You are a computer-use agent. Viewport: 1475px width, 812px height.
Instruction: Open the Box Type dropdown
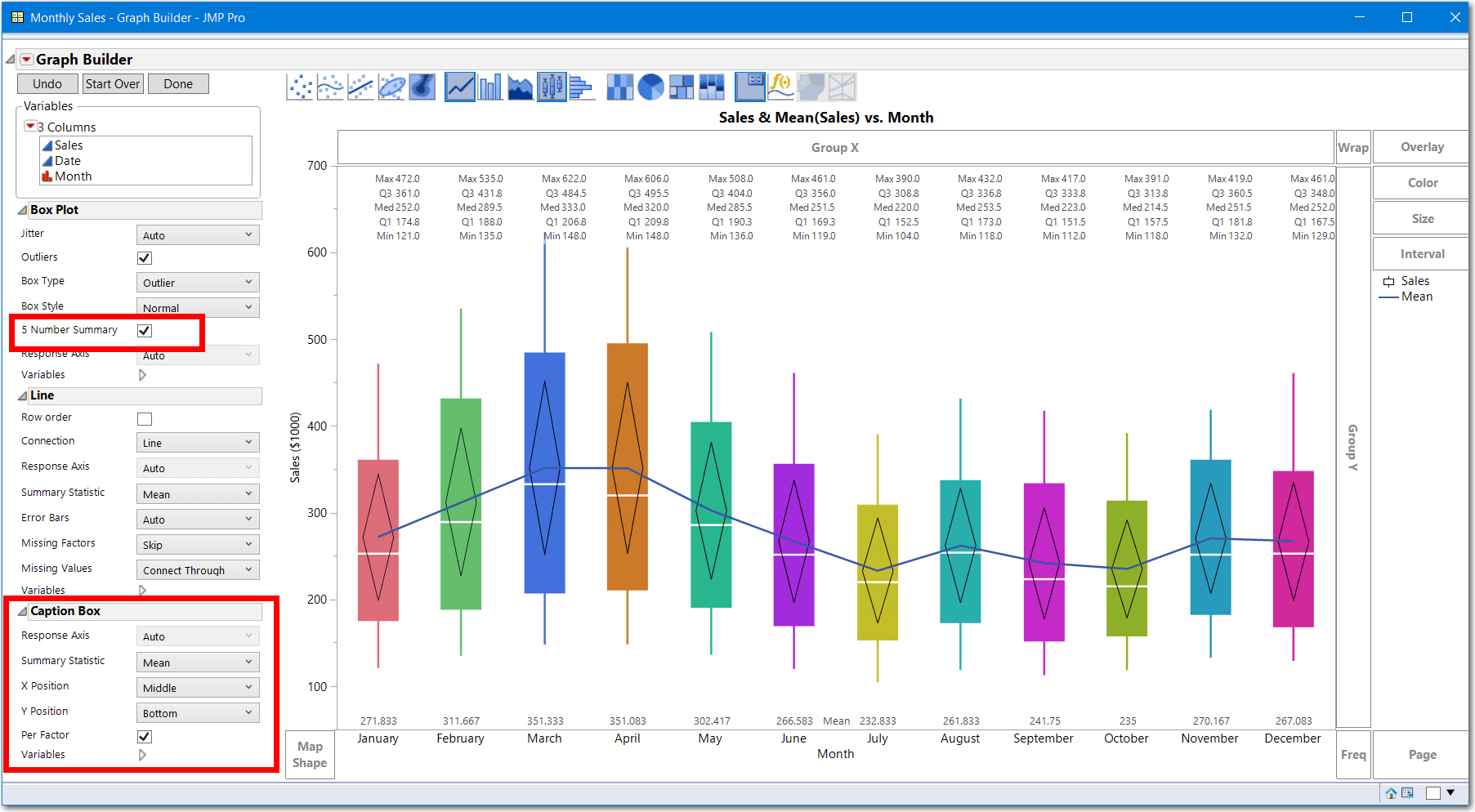point(198,283)
